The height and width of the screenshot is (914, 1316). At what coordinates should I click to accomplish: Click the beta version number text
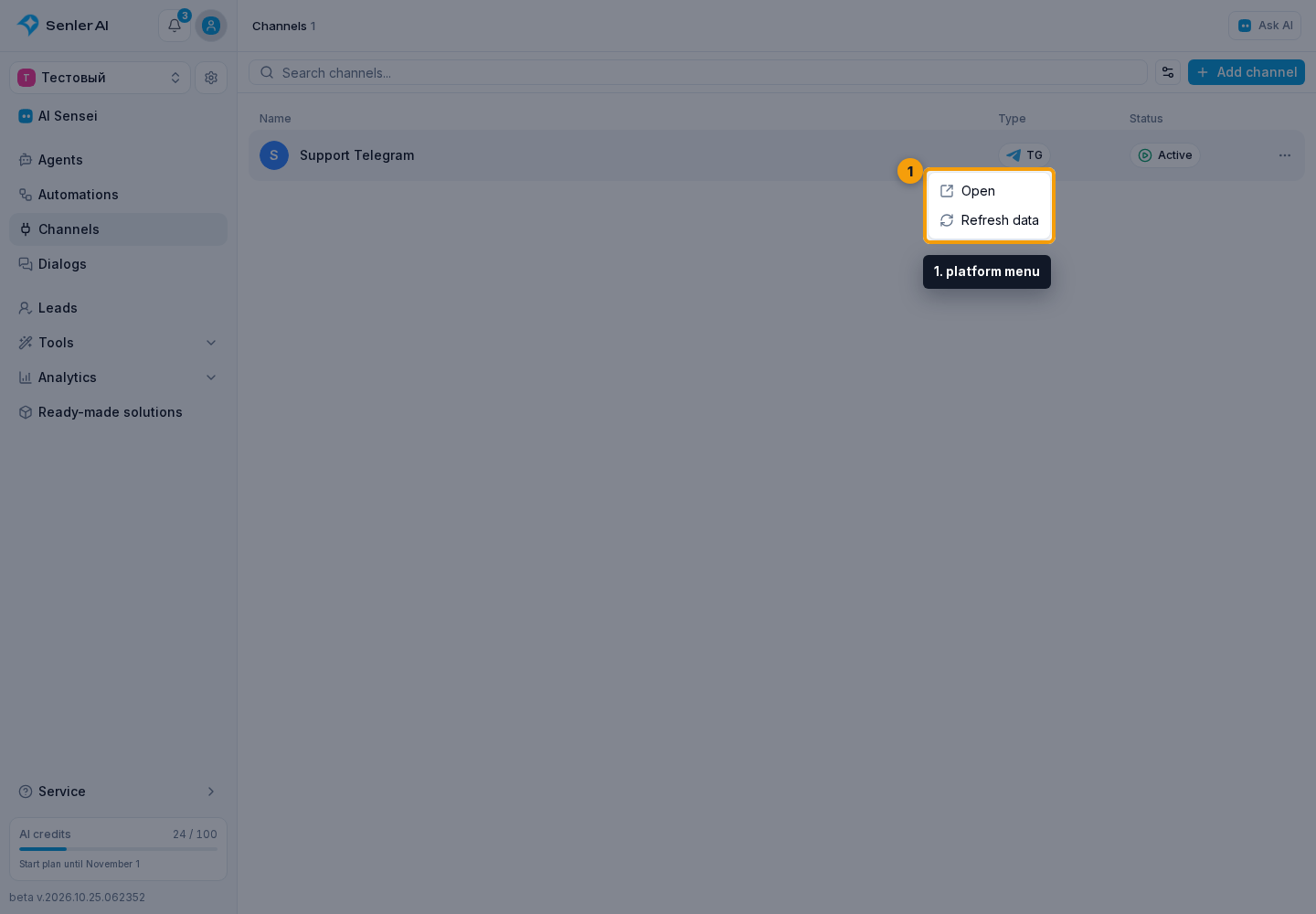pyautogui.click(x=78, y=898)
